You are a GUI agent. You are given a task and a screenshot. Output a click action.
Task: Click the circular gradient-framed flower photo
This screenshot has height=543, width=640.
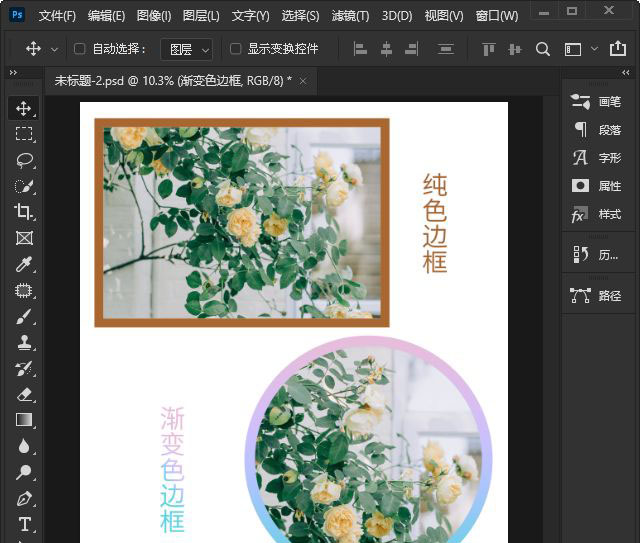point(369,441)
